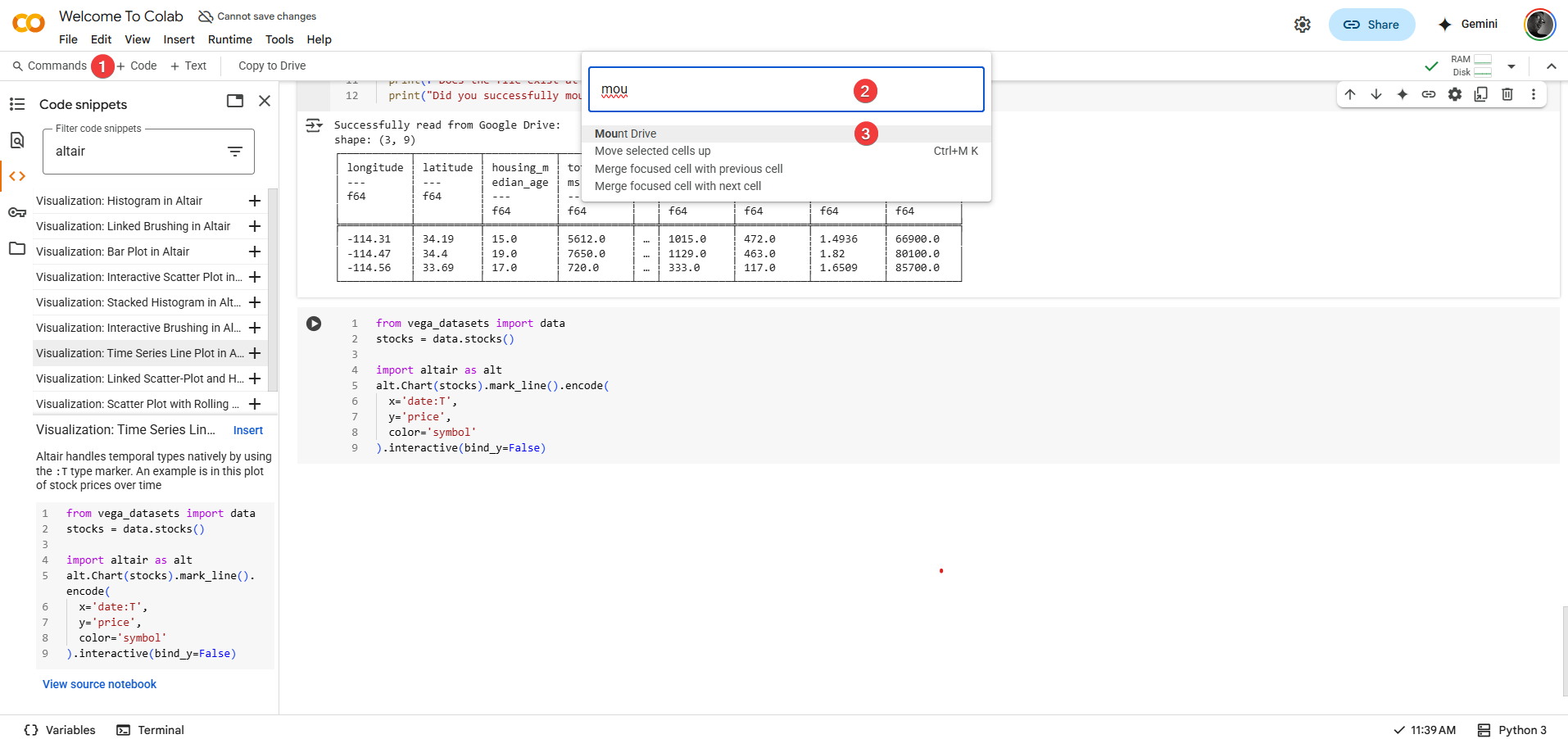Choose Merge focused cell with previous cell
This screenshot has width=1568, height=739.
(x=786, y=169)
